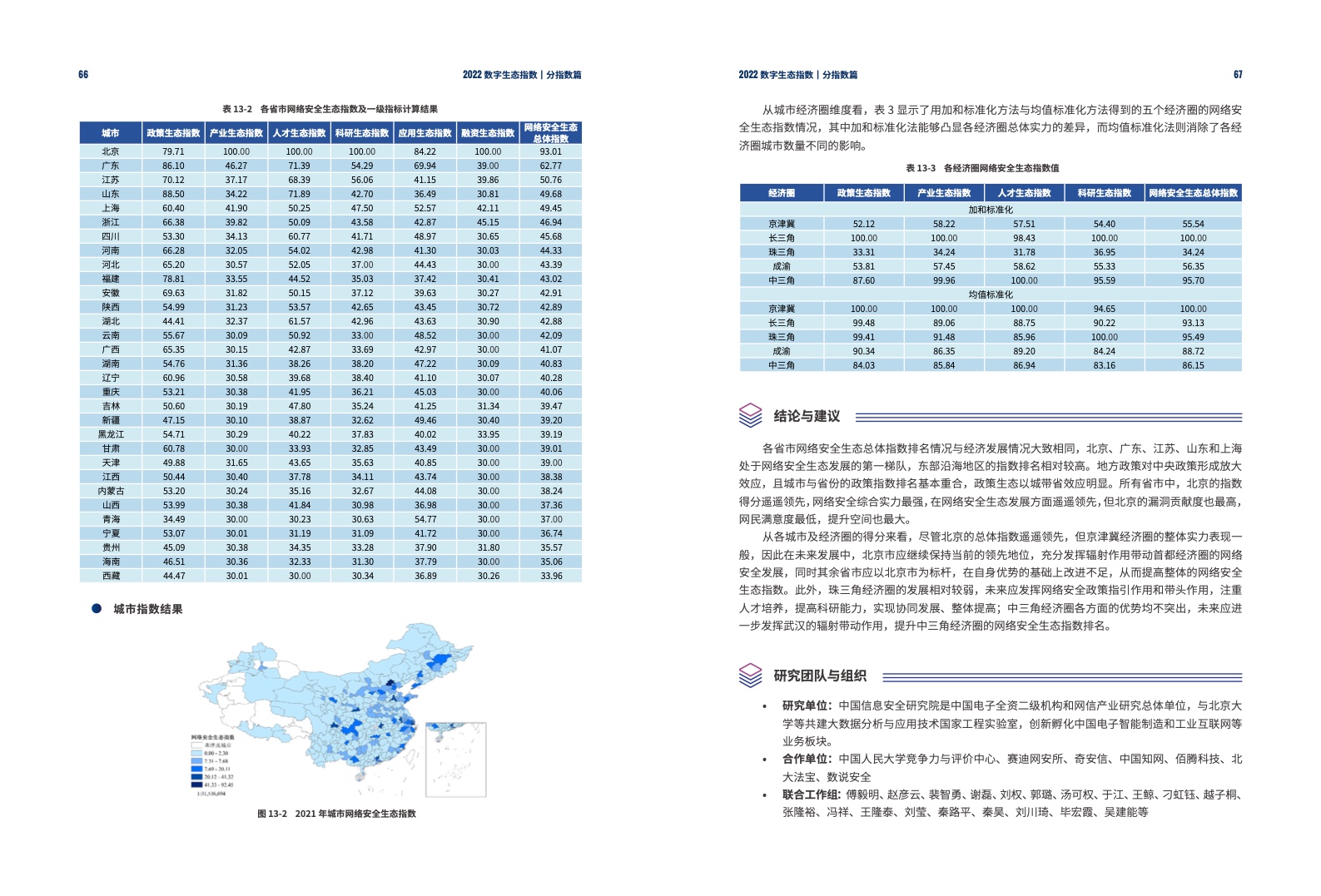Screen dimensions: 1321x896
Task: Click the white 未涉及城市 legend swatch
Action: tap(196, 745)
